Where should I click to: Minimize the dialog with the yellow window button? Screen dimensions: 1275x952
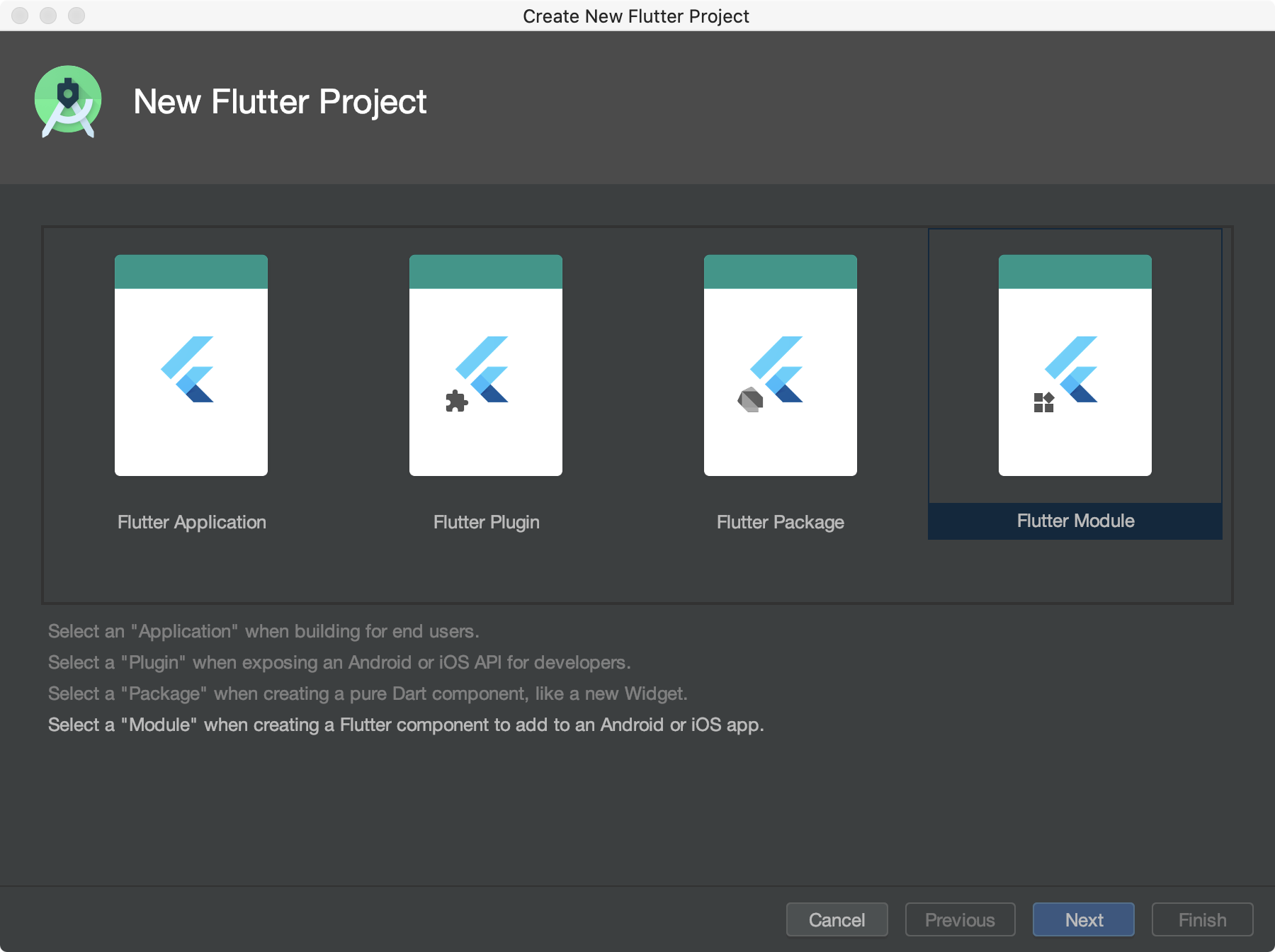48,15
